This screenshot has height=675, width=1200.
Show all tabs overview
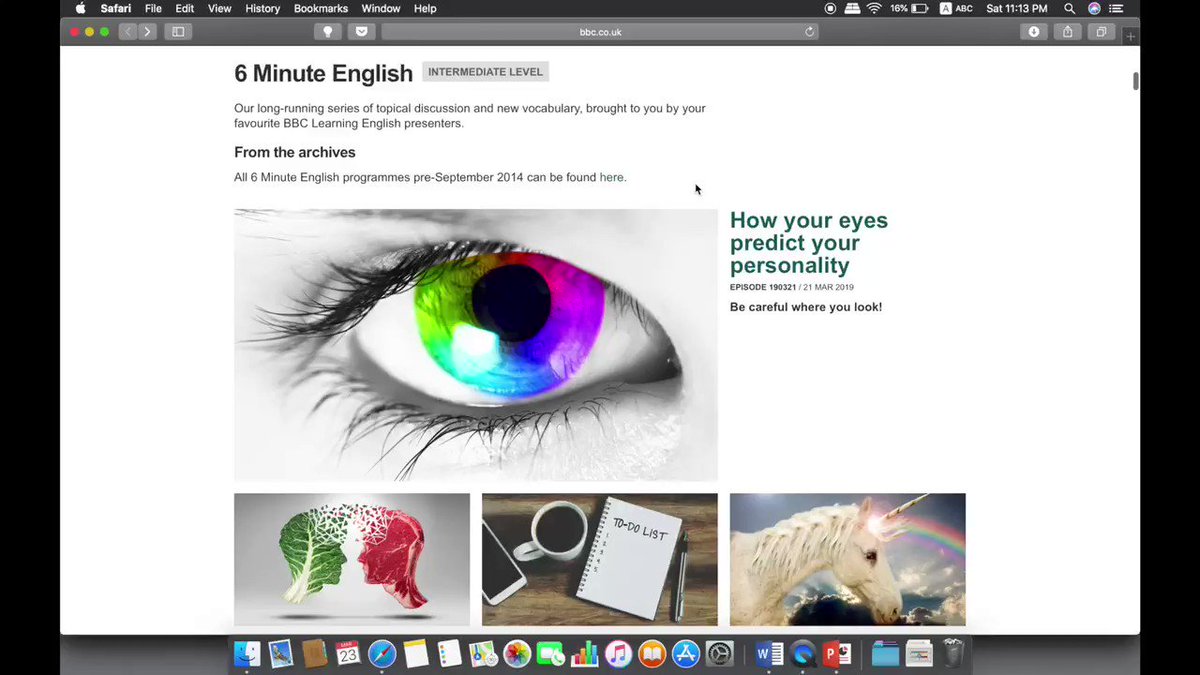(1101, 32)
